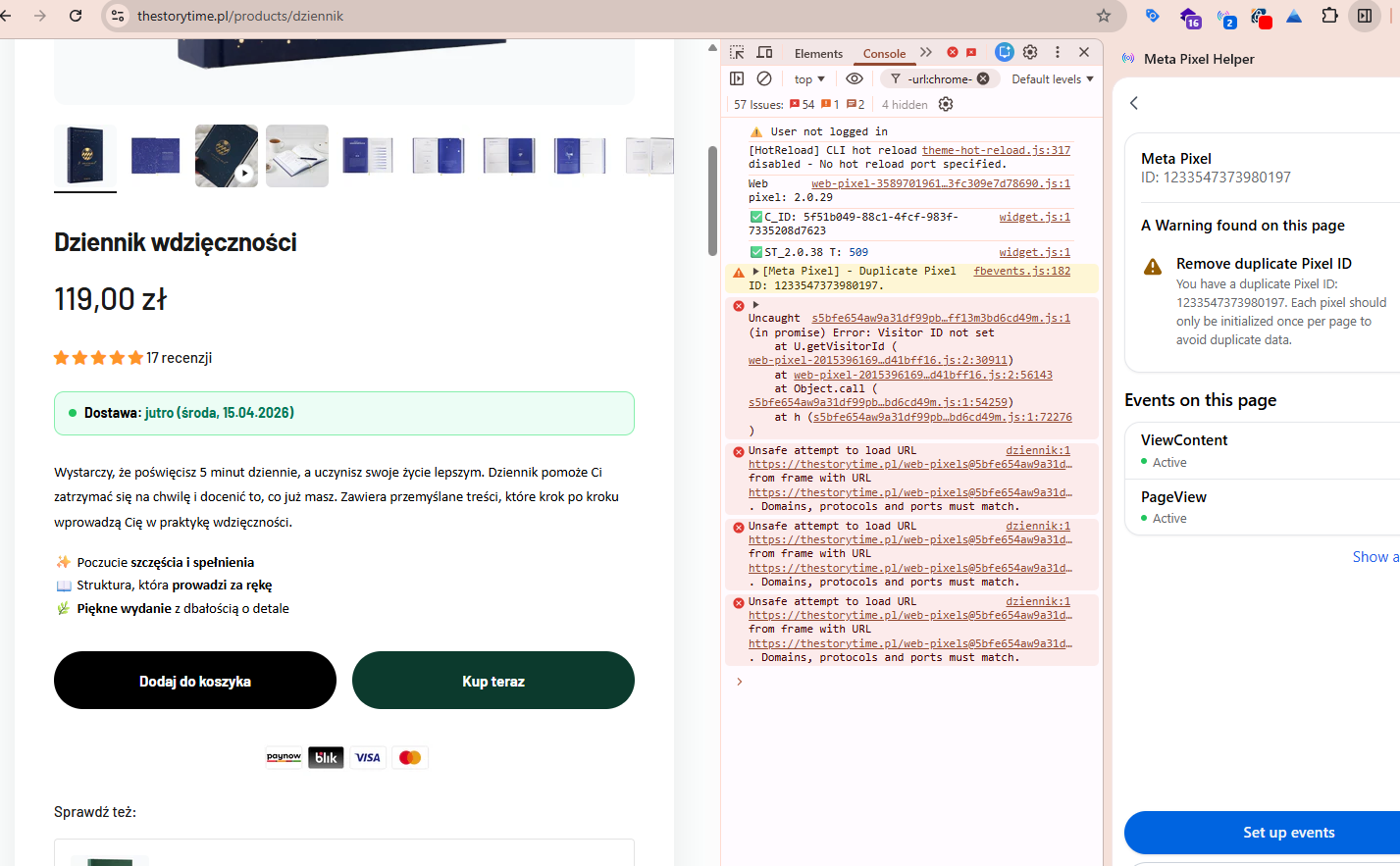Toggle the device toolbar icon in DevTools
This screenshot has width=1400, height=866.
click(765, 53)
